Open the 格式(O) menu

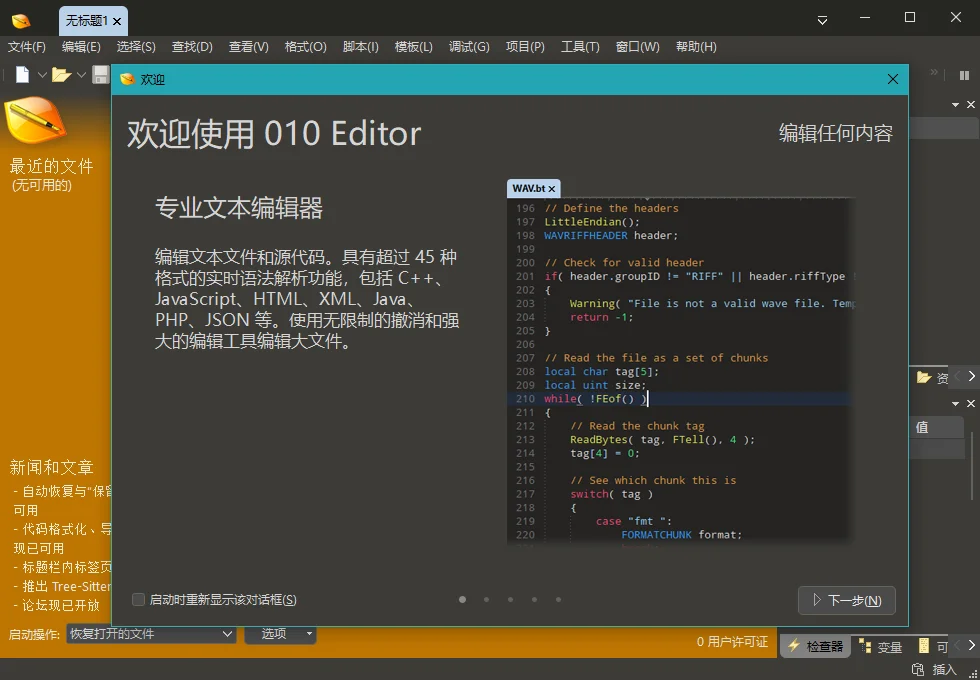tap(306, 47)
